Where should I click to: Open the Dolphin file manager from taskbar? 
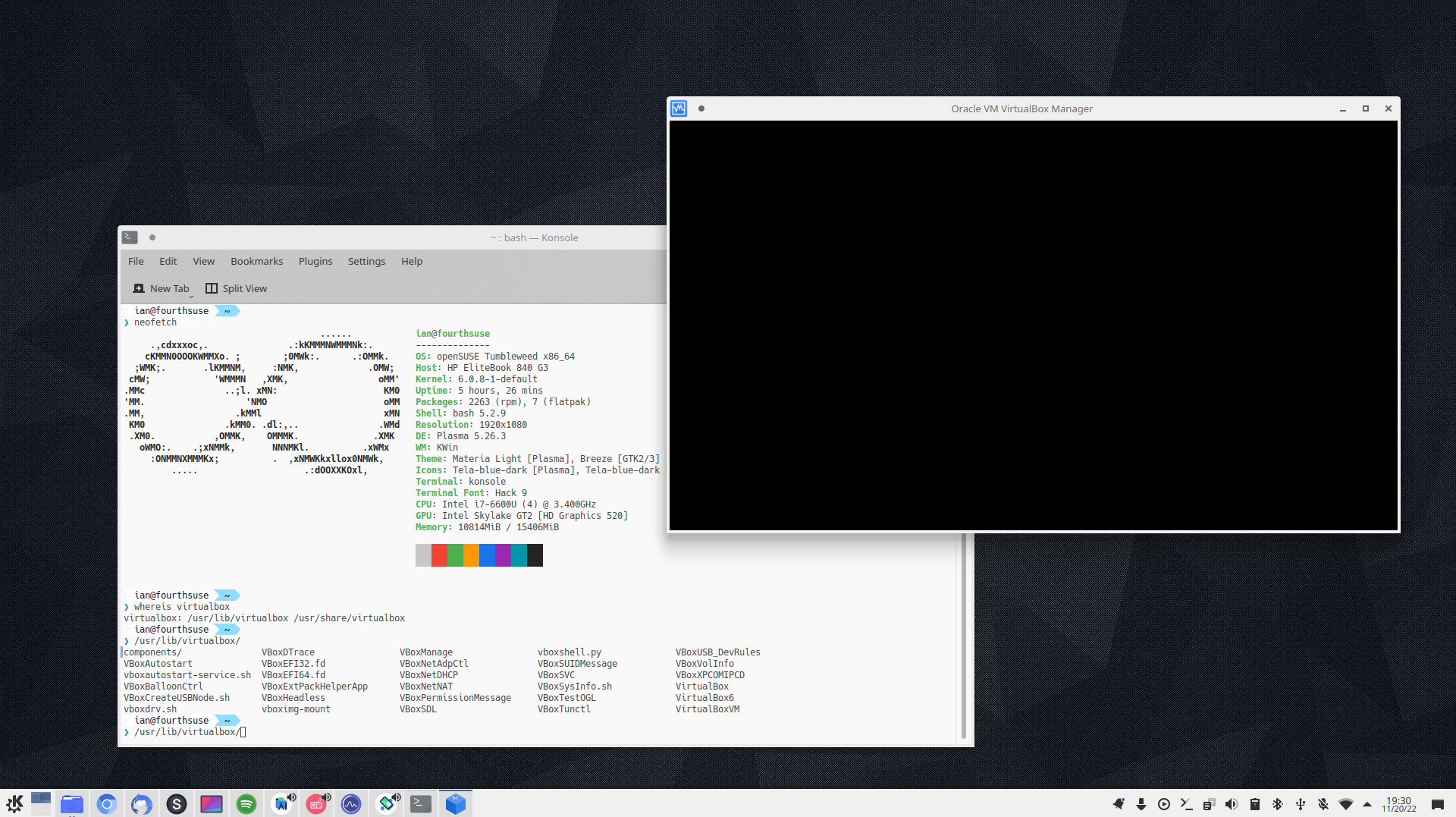click(x=72, y=804)
